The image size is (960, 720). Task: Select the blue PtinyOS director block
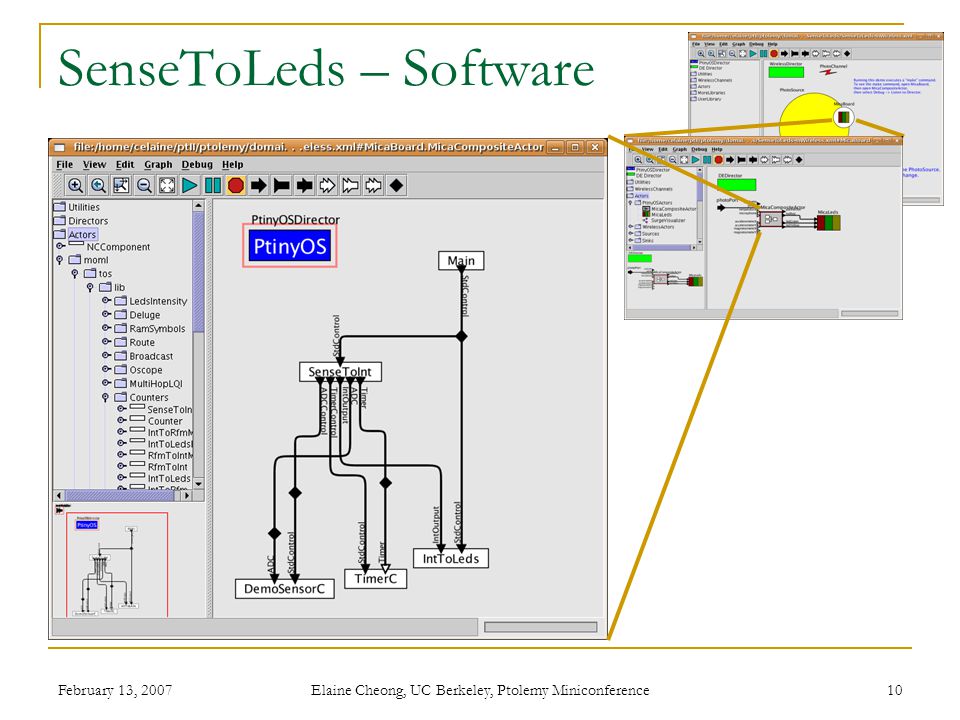[290, 246]
